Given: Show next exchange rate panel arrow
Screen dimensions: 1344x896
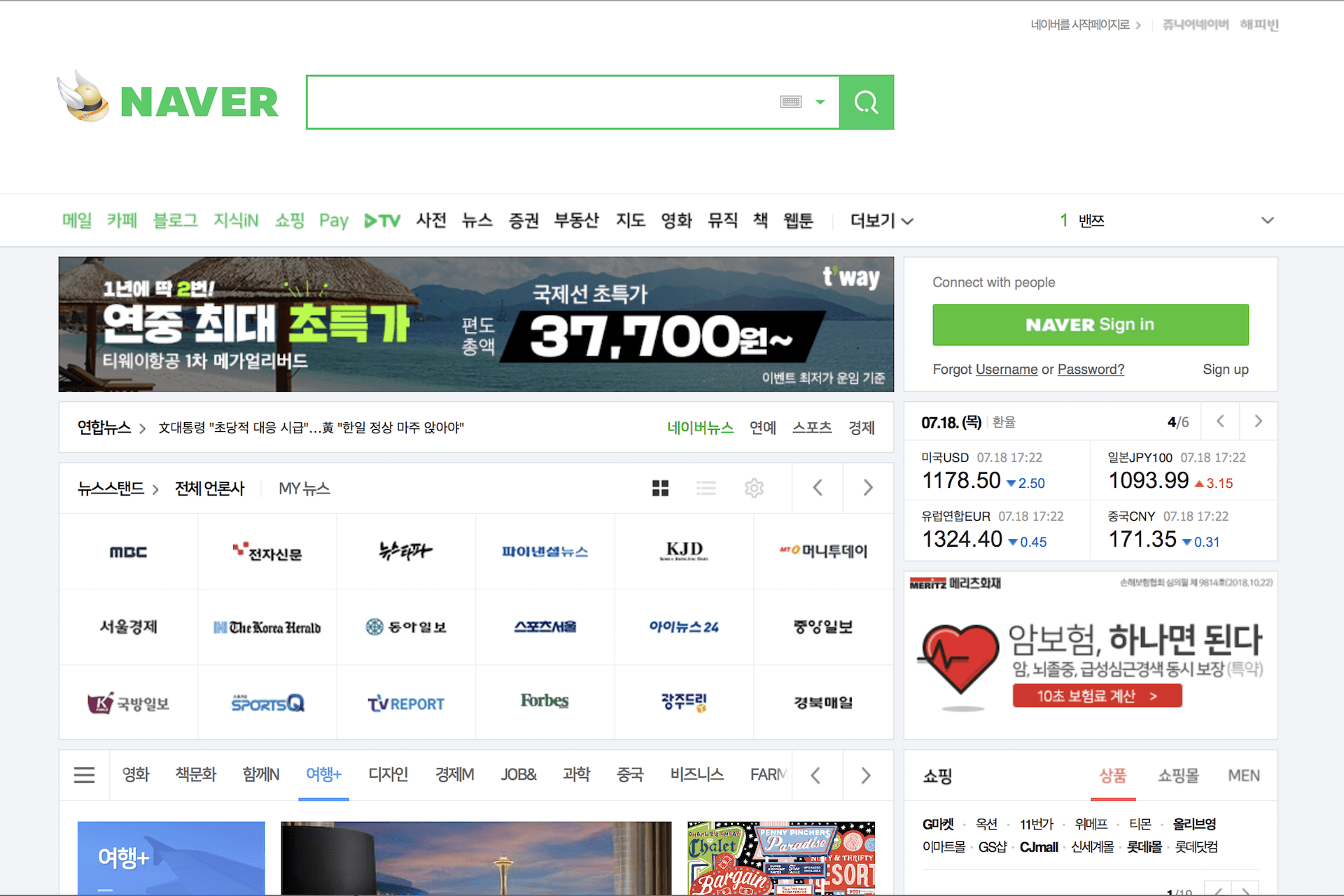Looking at the screenshot, I should (x=1258, y=421).
